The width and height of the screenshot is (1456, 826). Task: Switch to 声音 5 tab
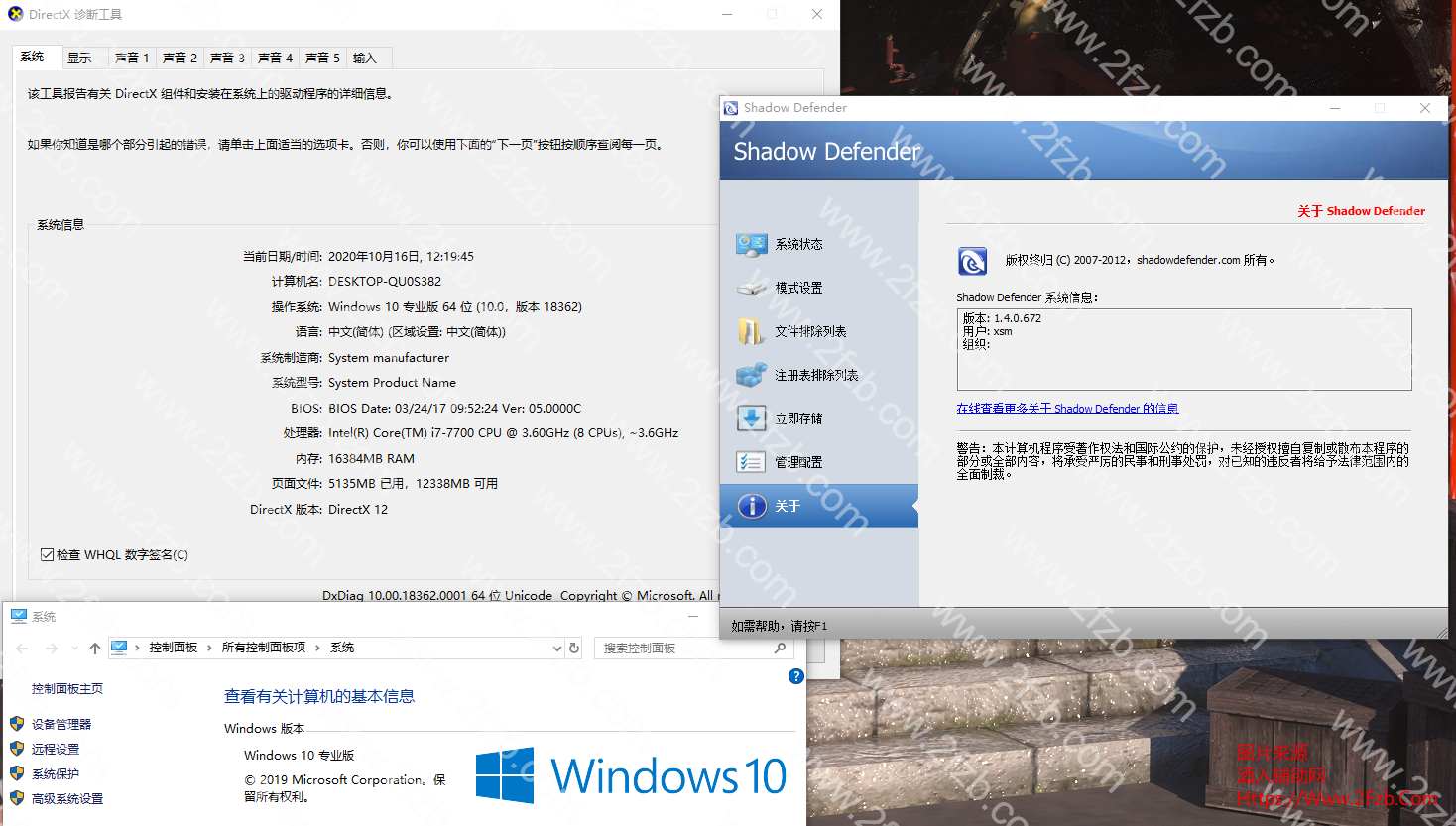(322, 58)
